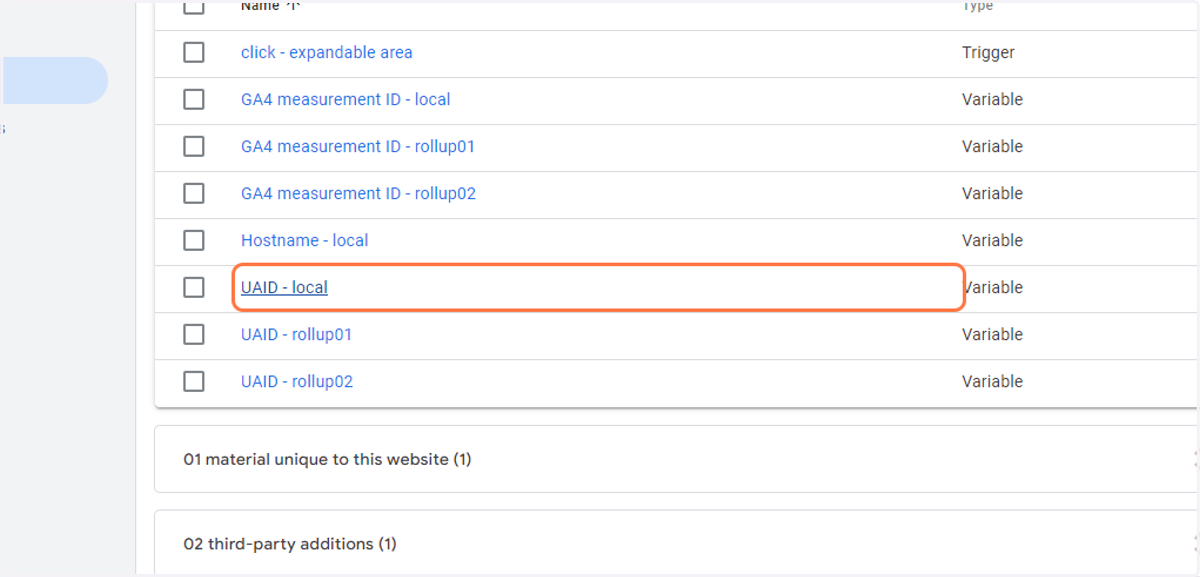This screenshot has height=577, width=1200.
Task: Tick checkbox for 'UAID - rollup02' row
Action: coord(194,381)
